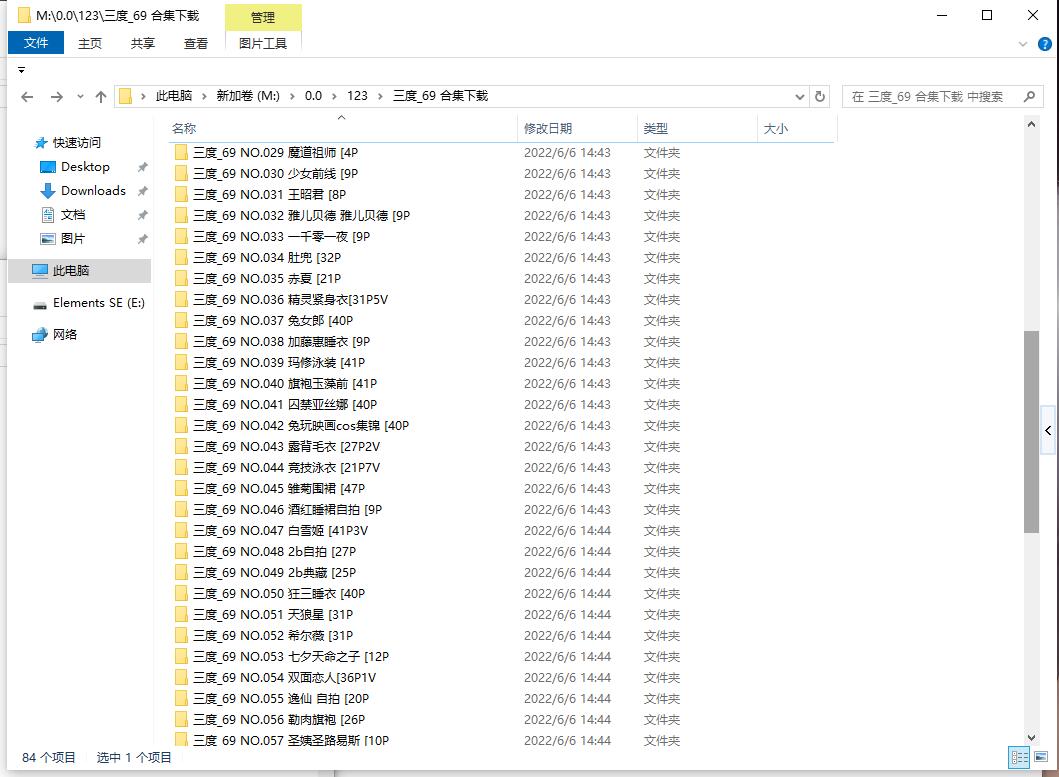Image resolution: width=1059 pixels, height=777 pixels.
Task: Select folder icon for NO.033 一千零一夜
Action: 181,236
